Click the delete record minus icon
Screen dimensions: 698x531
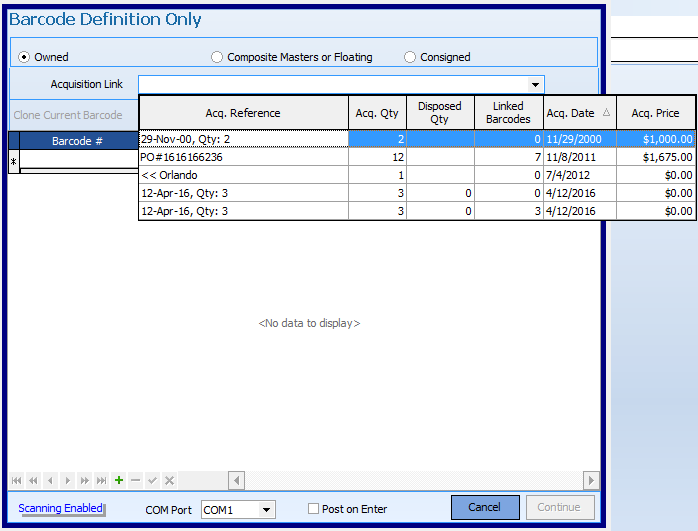(136, 481)
